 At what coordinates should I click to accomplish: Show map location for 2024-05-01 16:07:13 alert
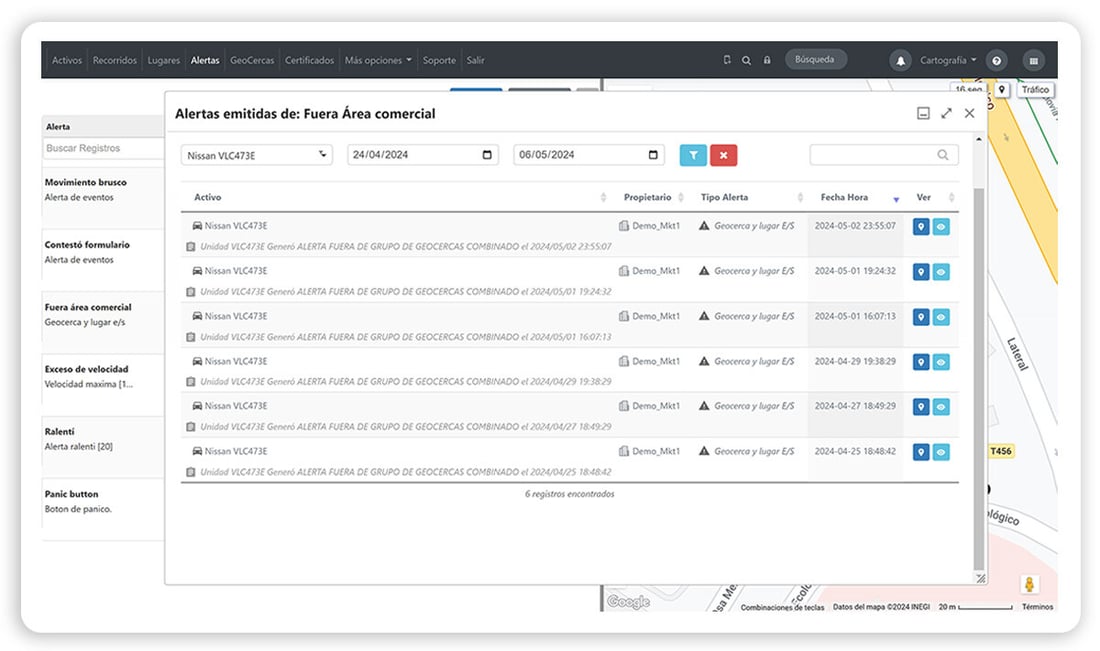[x=921, y=317]
